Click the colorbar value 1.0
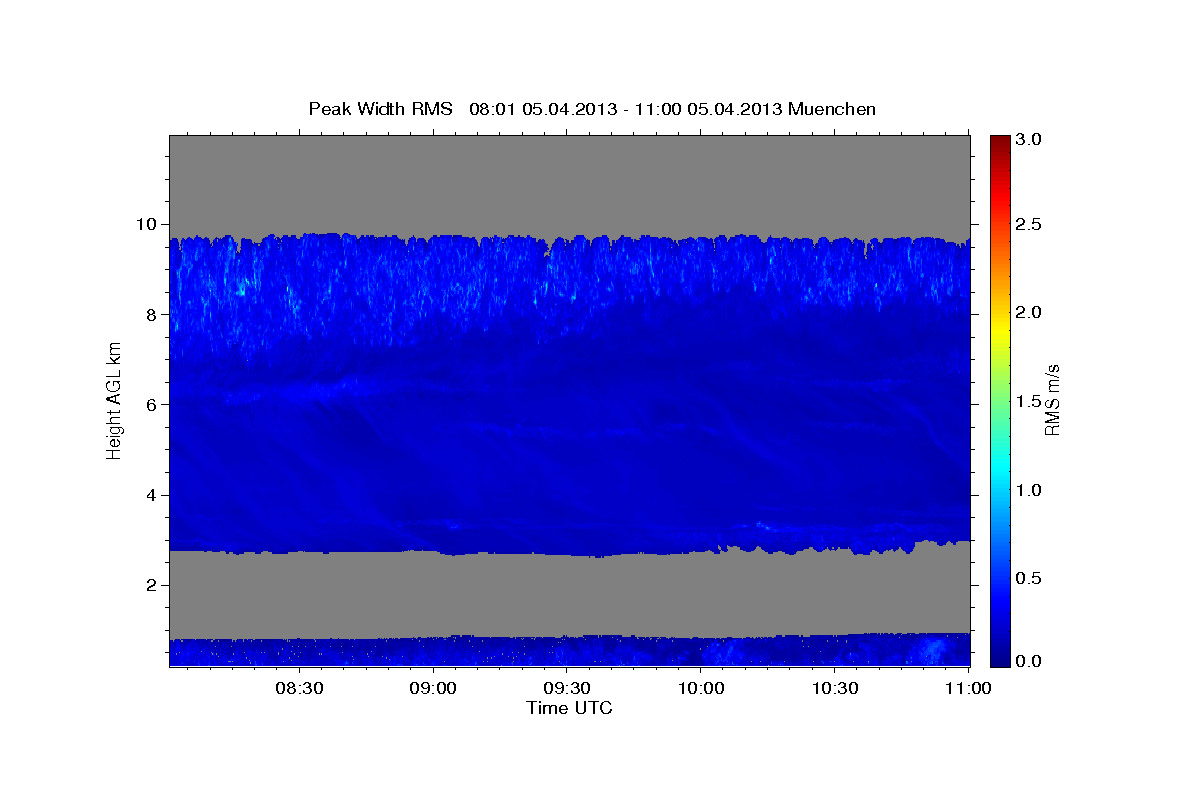The height and width of the screenshot is (800, 1200). 1028,490
